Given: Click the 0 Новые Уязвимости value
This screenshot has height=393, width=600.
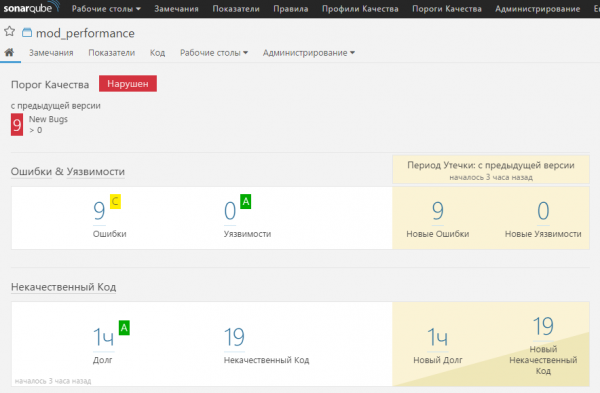Looking at the screenshot, I should pyautogui.click(x=543, y=210).
